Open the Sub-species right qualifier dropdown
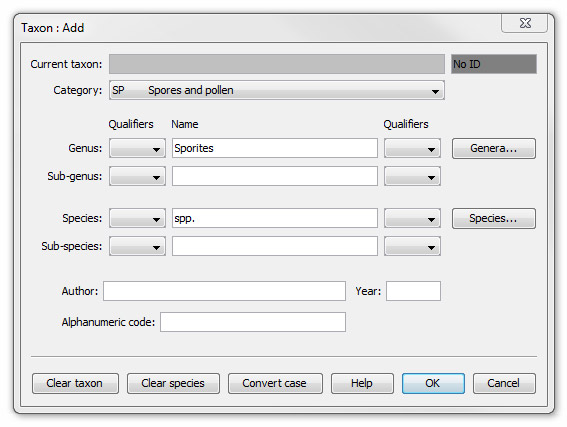This screenshot has height=427, width=567. [412, 247]
